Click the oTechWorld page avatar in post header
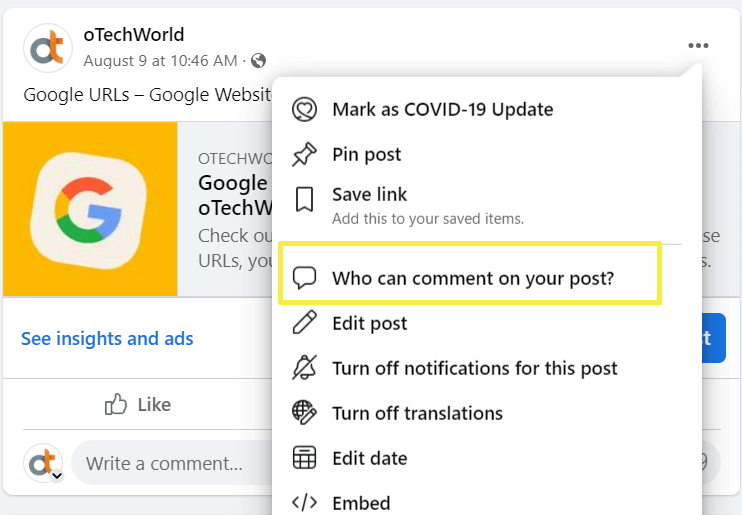The height and width of the screenshot is (515, 742). point(48,48)
